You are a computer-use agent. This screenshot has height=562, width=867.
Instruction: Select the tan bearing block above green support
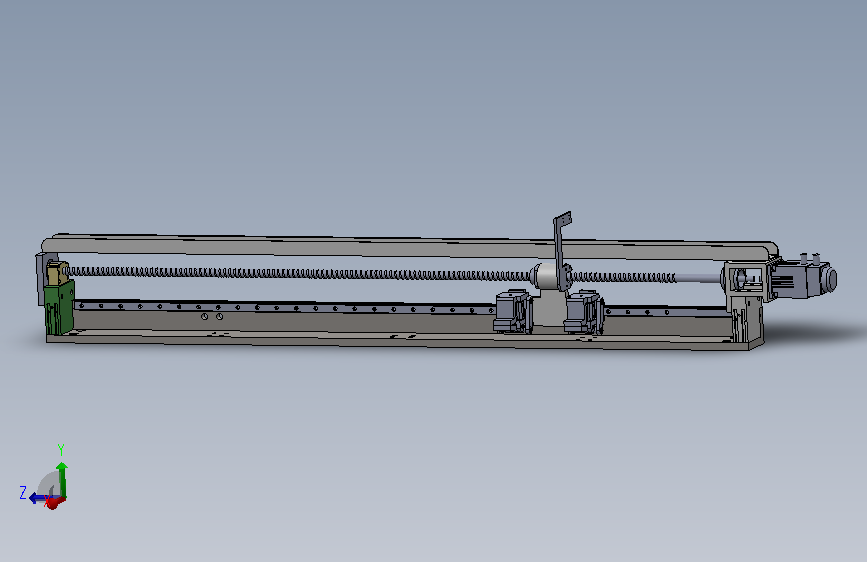[57, 273]
